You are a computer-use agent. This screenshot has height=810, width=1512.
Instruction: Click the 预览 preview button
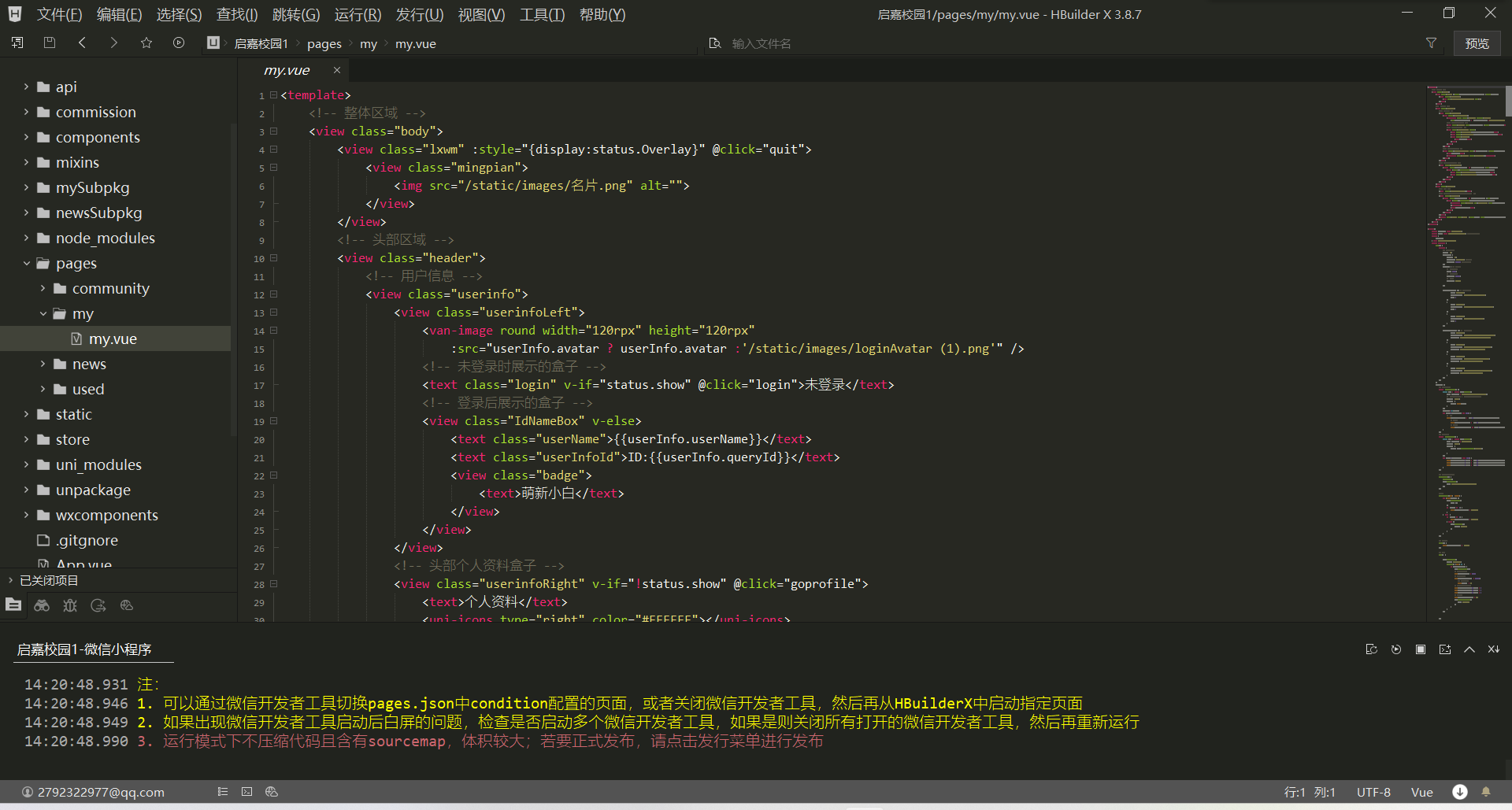tap(1477, 43)
